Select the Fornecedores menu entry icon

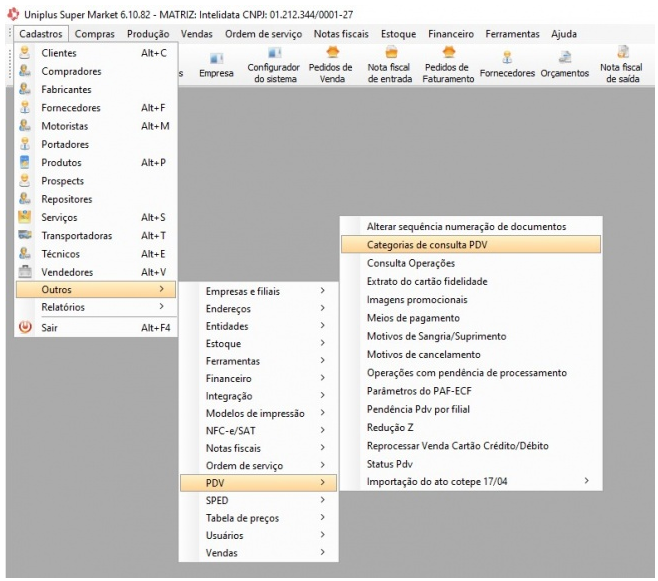[25, 107]
